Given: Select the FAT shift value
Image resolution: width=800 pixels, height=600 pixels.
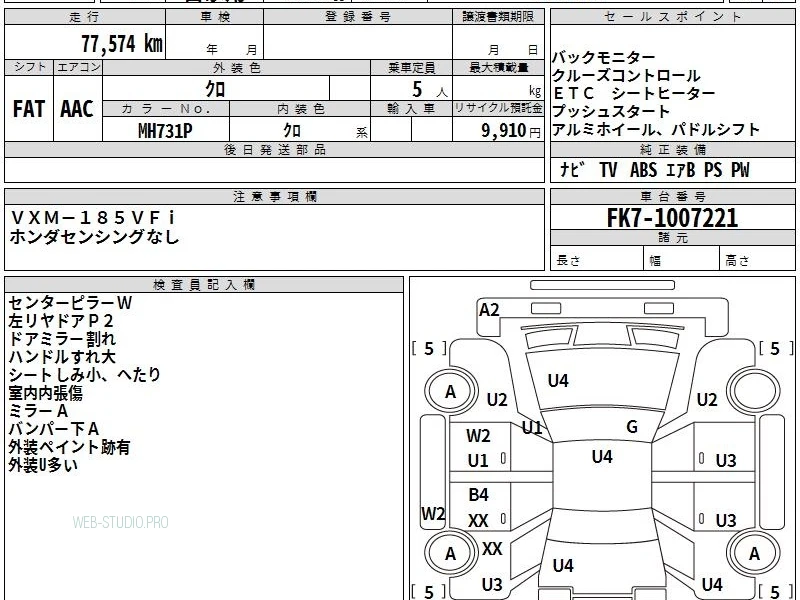Looking at the screenshot, I should (x=29, y=109).
